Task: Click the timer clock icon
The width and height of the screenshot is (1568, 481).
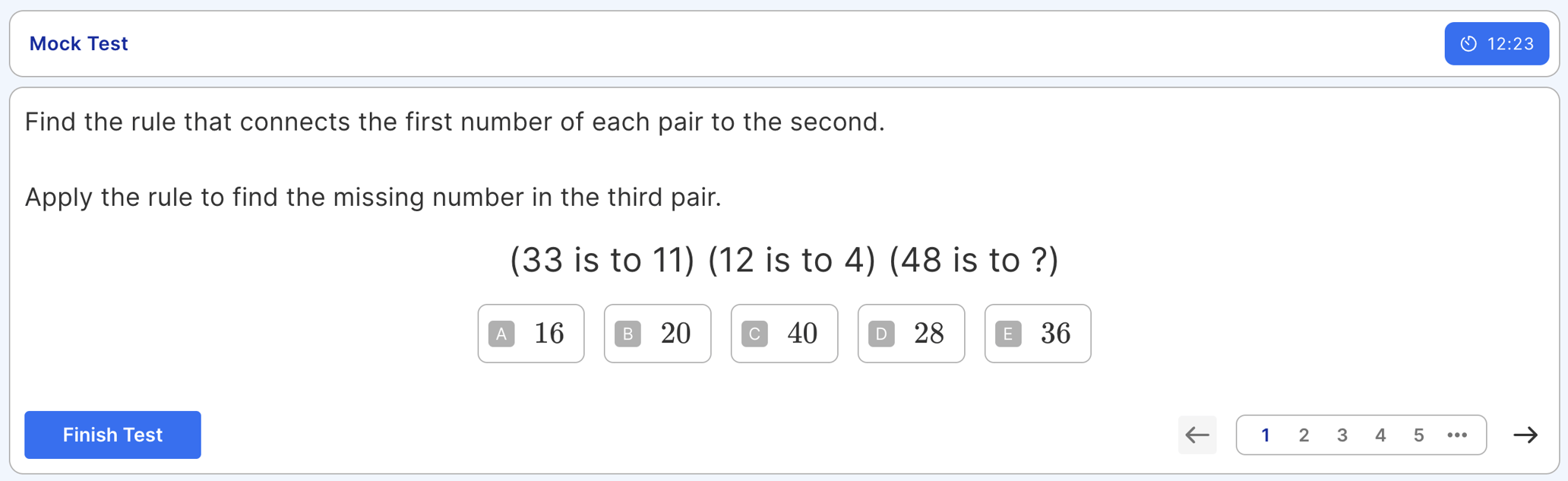Action: coord(1468,44)
